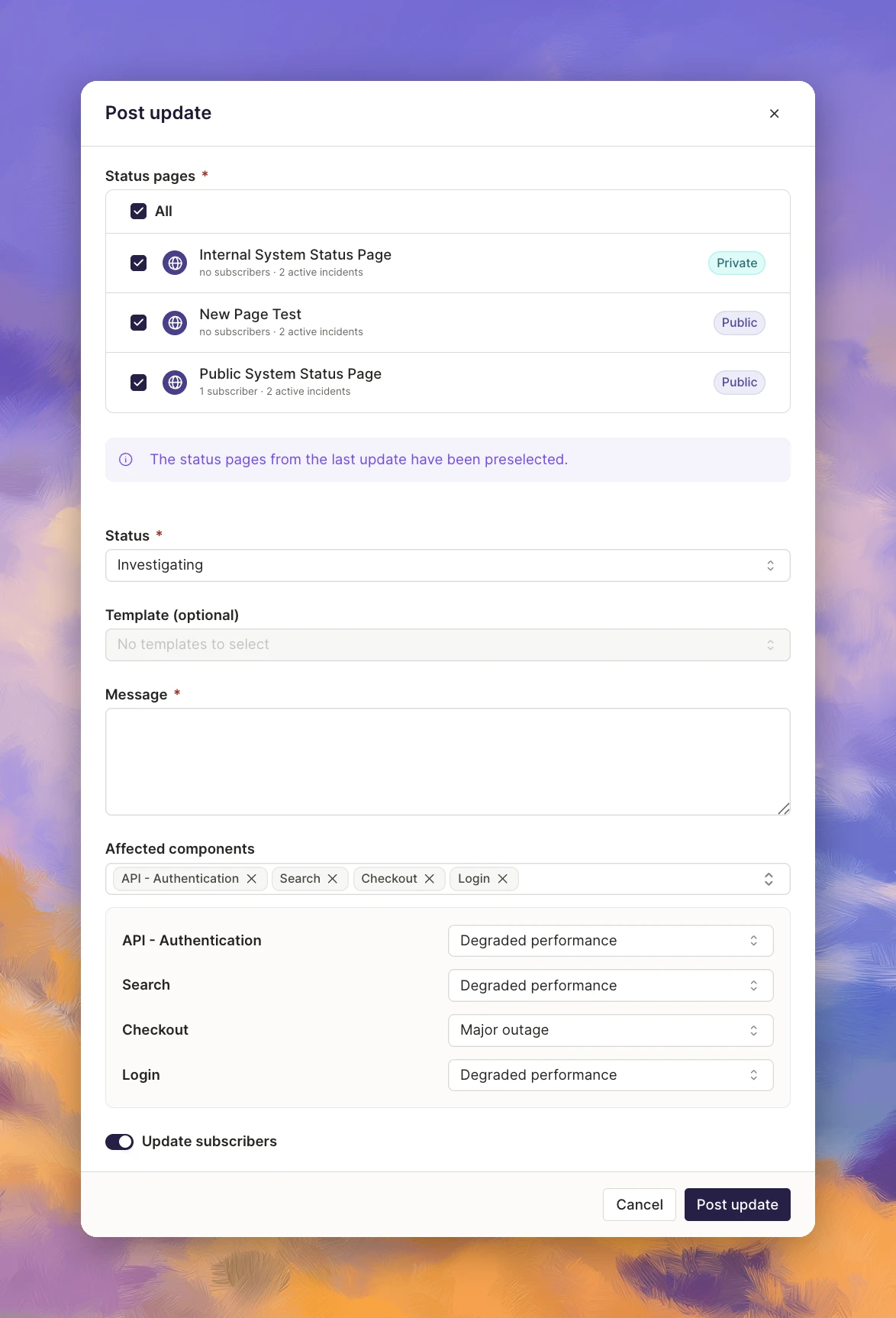Viewport: 896px width, 1318px height.
Task: Open Checkout's Major outage status dropdown
Action: click(611, 1030)
